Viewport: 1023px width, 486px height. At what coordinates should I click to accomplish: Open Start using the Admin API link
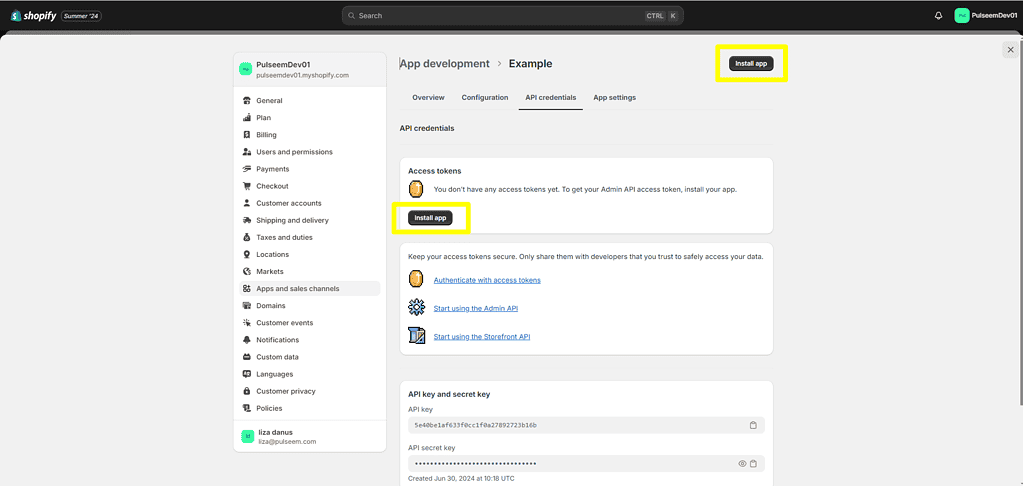(476, 308)
